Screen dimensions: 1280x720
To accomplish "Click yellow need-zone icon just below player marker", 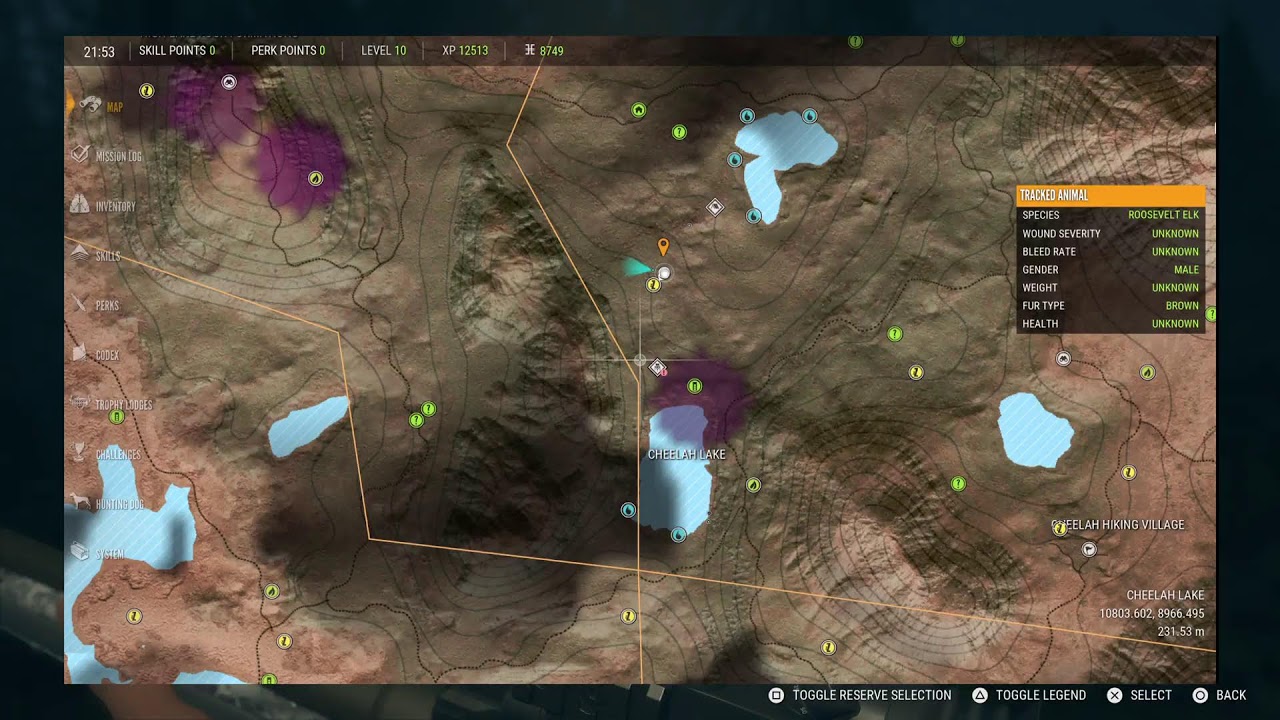I will click(654, 285).
